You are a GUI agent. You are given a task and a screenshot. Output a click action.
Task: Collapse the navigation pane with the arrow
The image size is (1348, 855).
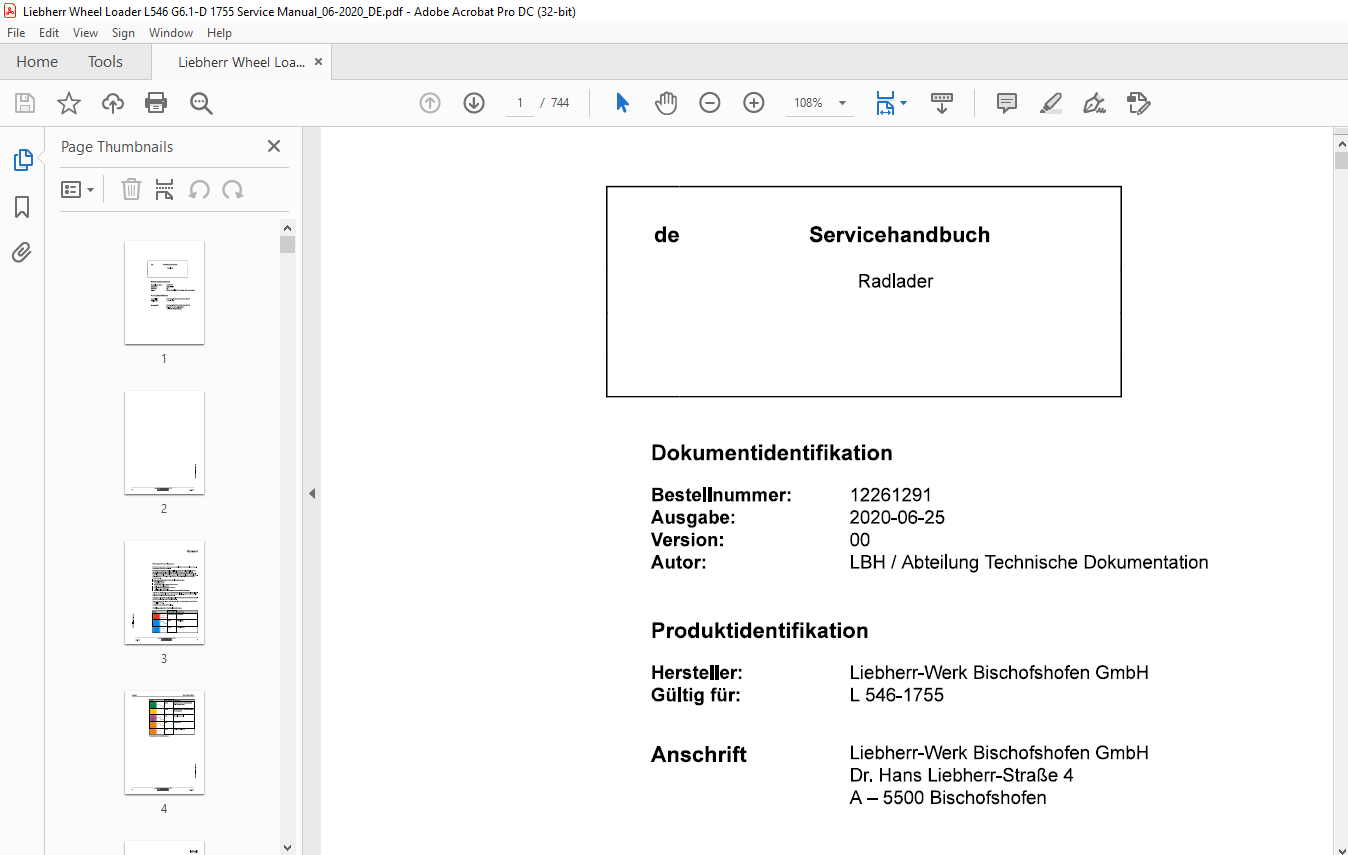(311, 493)
